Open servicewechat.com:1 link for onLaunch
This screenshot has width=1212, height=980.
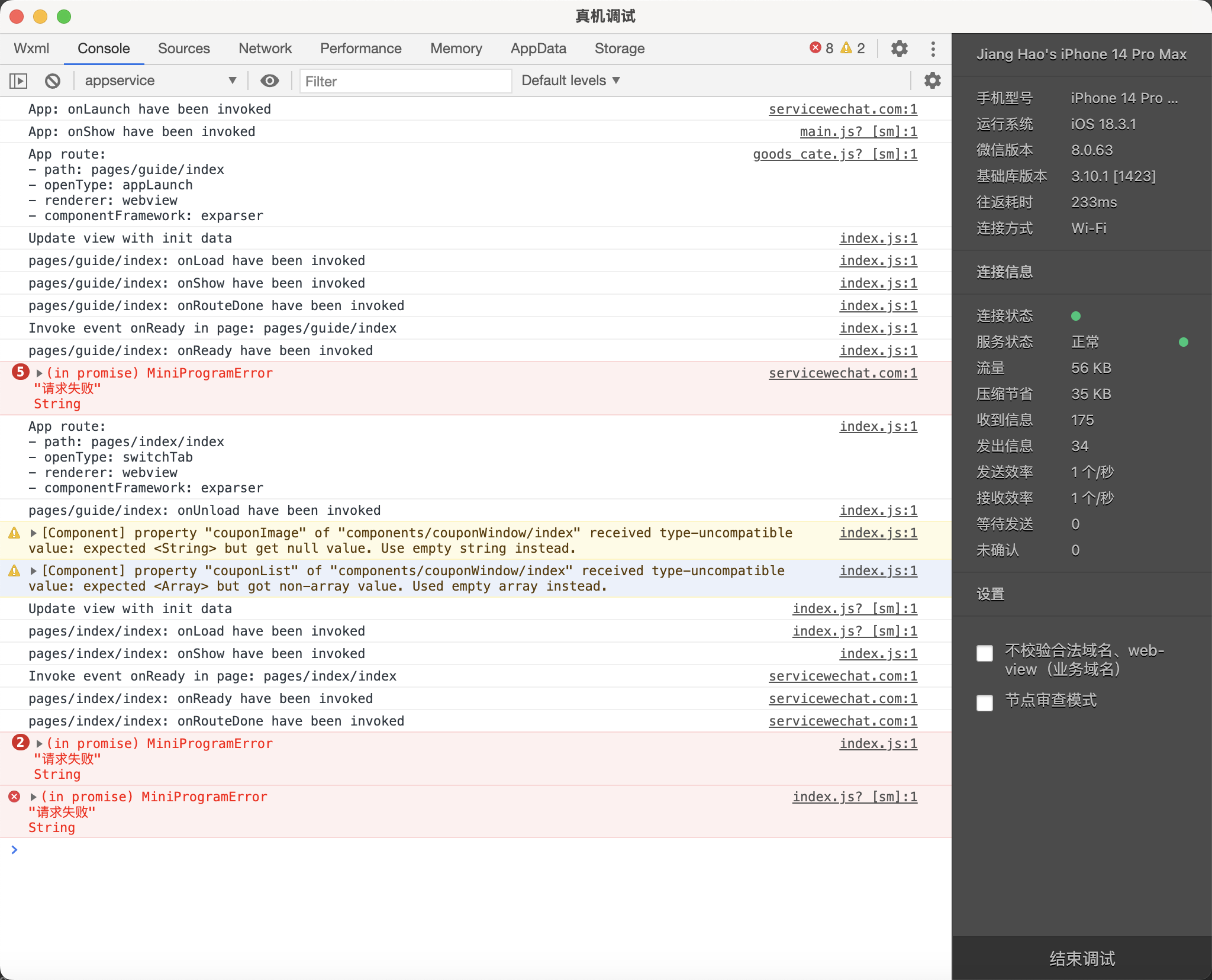(x=843, y=109)
